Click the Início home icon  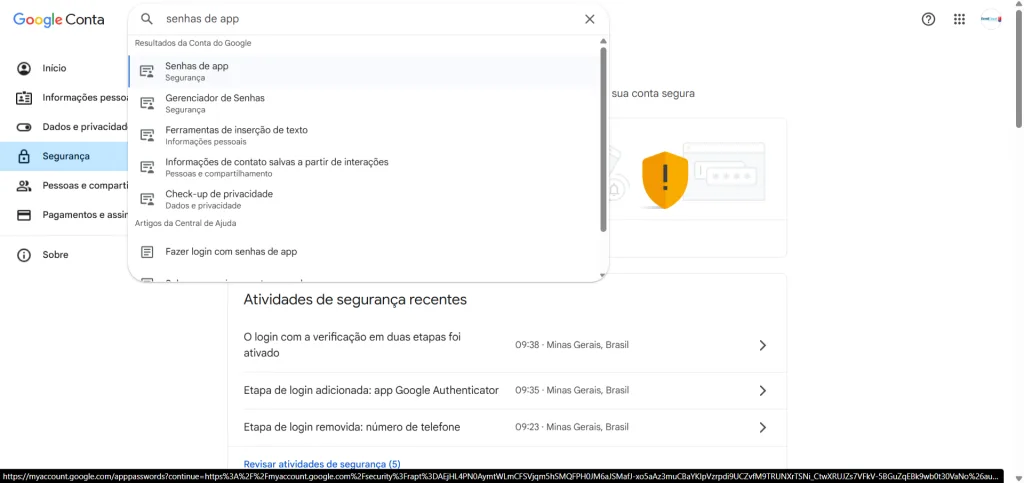click(24, 68)
